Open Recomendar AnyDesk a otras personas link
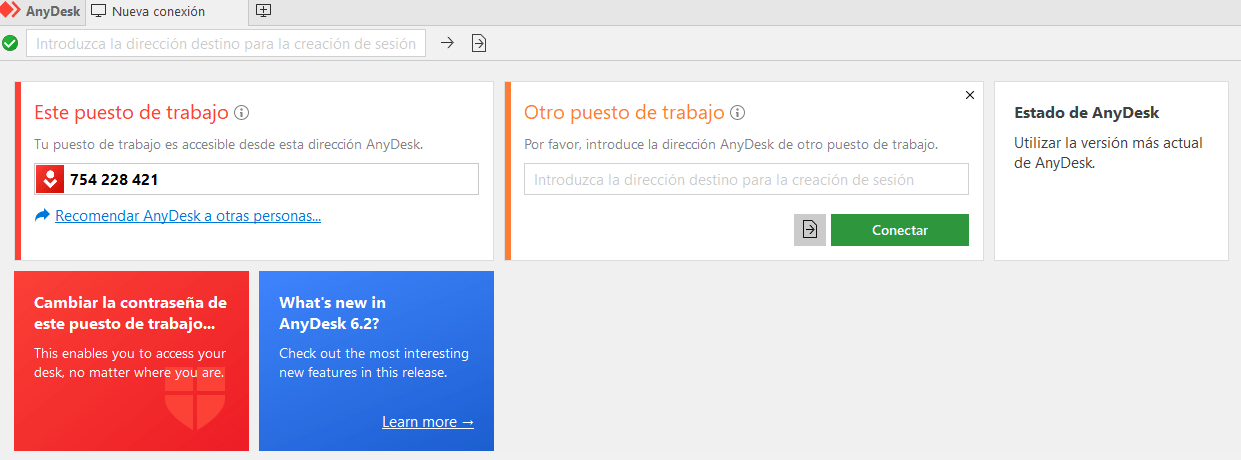This screenshot has height=460, width=1241. point(188,215)
